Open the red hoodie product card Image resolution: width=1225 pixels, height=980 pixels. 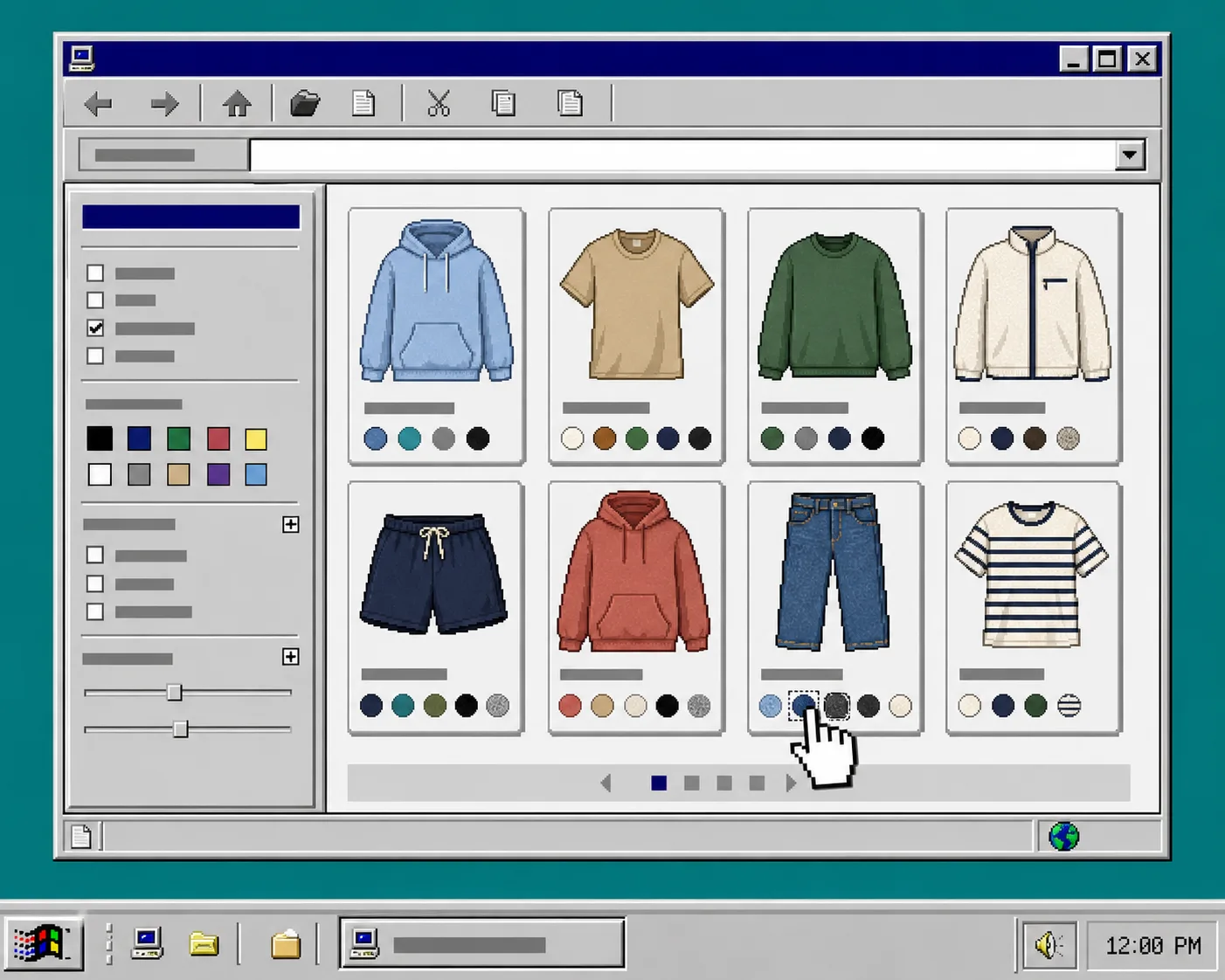[x=636, y=608]
